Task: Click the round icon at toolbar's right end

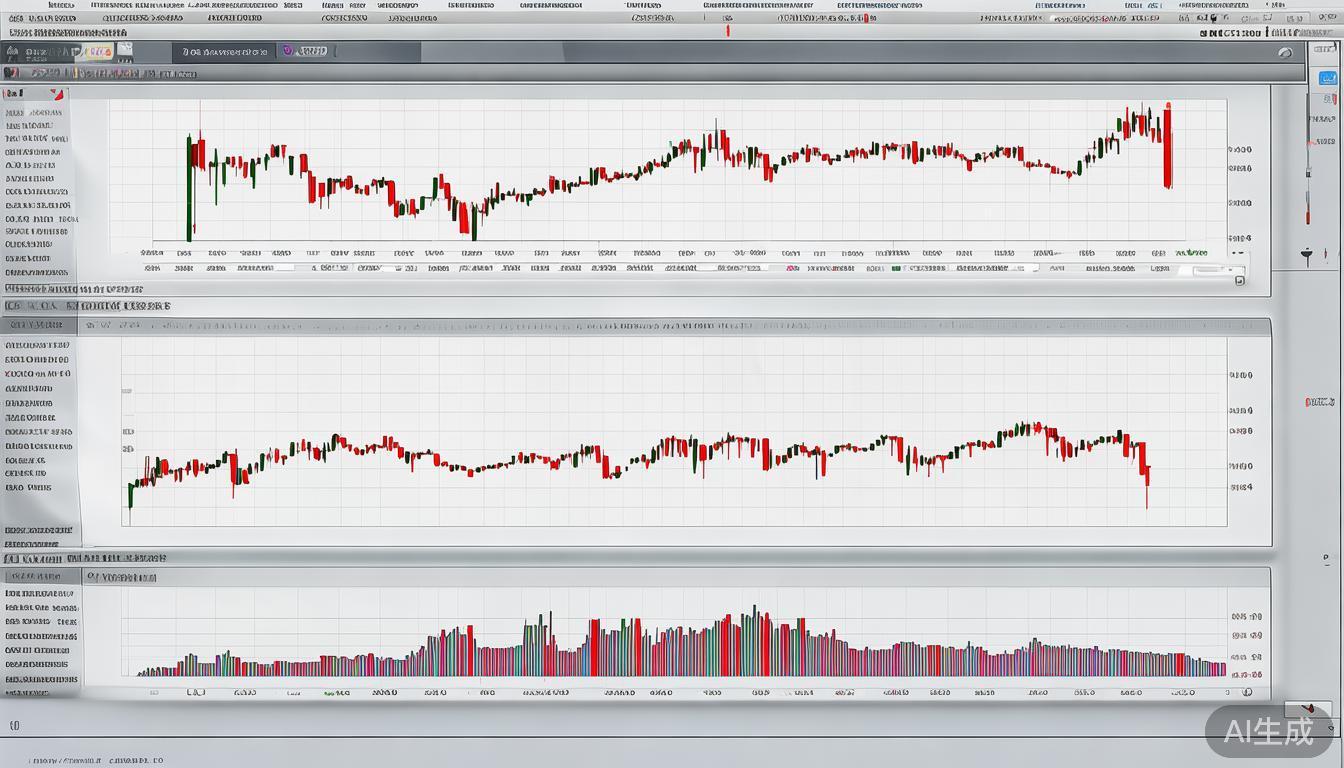Action: (x=1286, y=53)
